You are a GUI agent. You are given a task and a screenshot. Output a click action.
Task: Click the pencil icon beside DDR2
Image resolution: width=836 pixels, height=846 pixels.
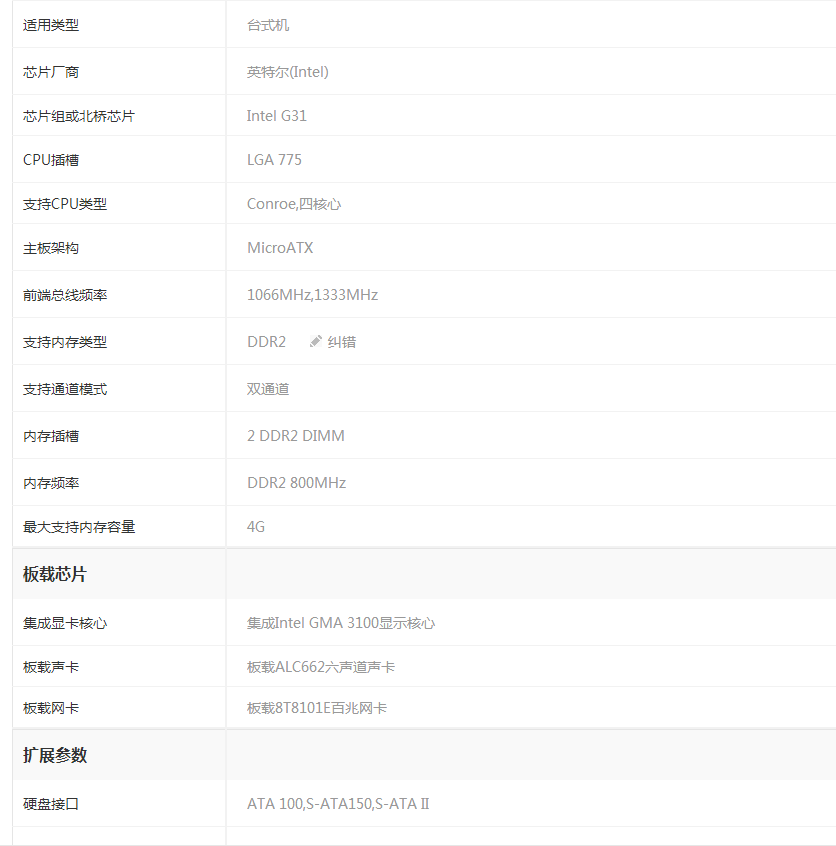point(316,342)
